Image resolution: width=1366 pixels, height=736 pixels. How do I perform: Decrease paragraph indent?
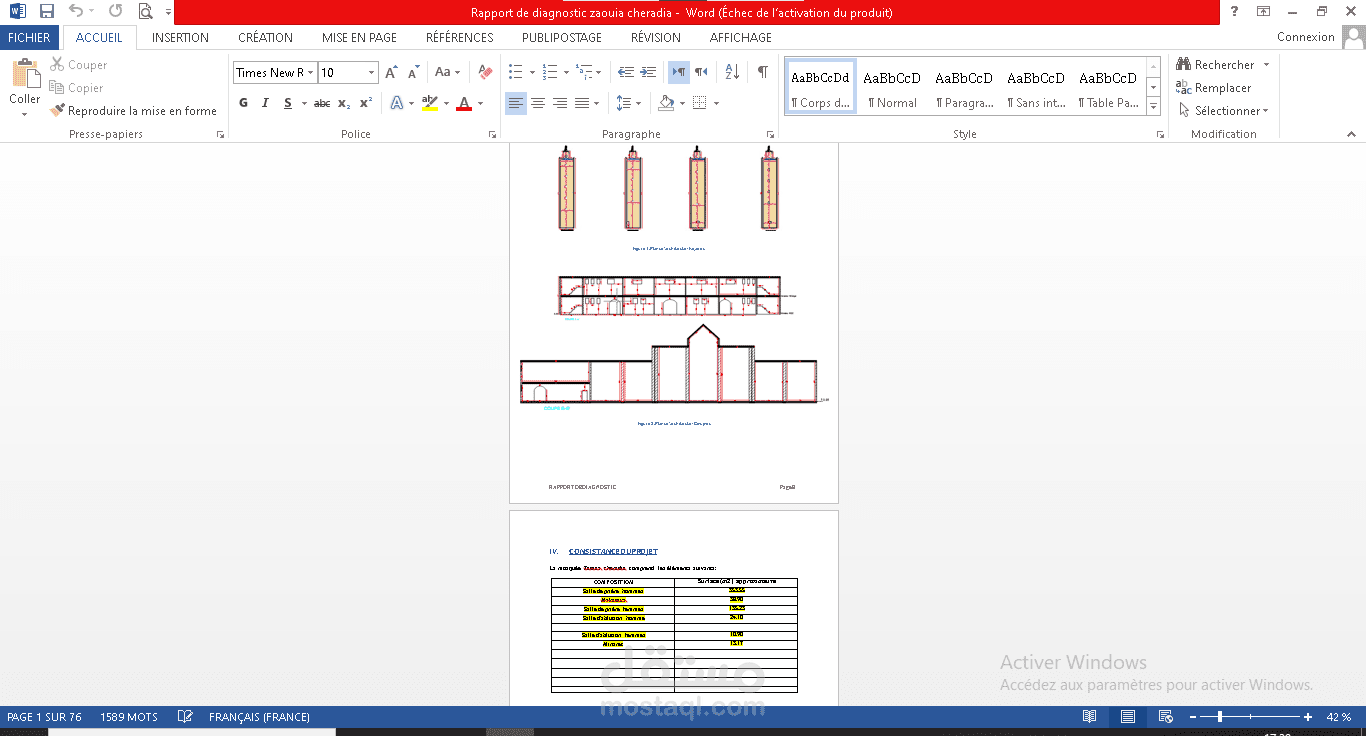(626, 73)
